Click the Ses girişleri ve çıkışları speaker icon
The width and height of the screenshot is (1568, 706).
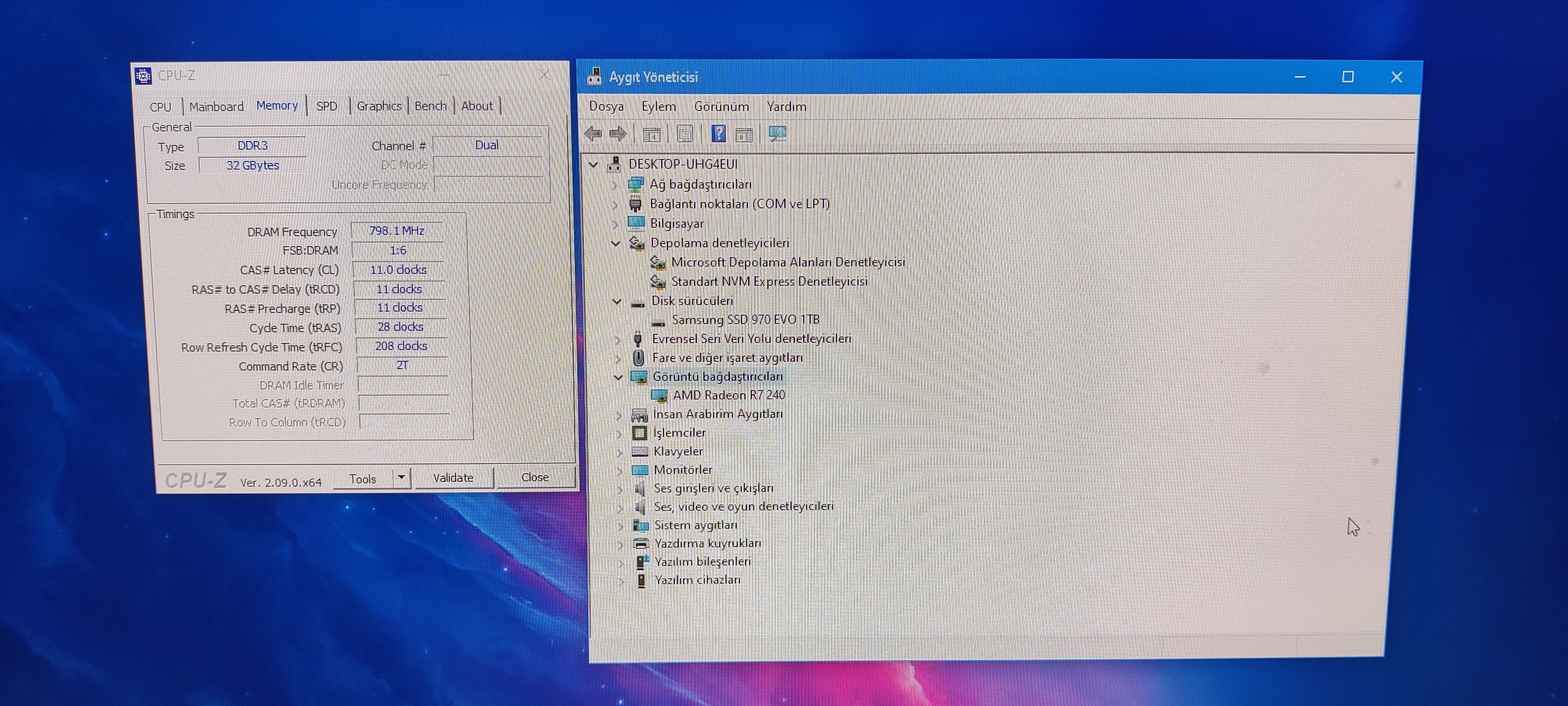pyautogui.click(x=641, y=489)
